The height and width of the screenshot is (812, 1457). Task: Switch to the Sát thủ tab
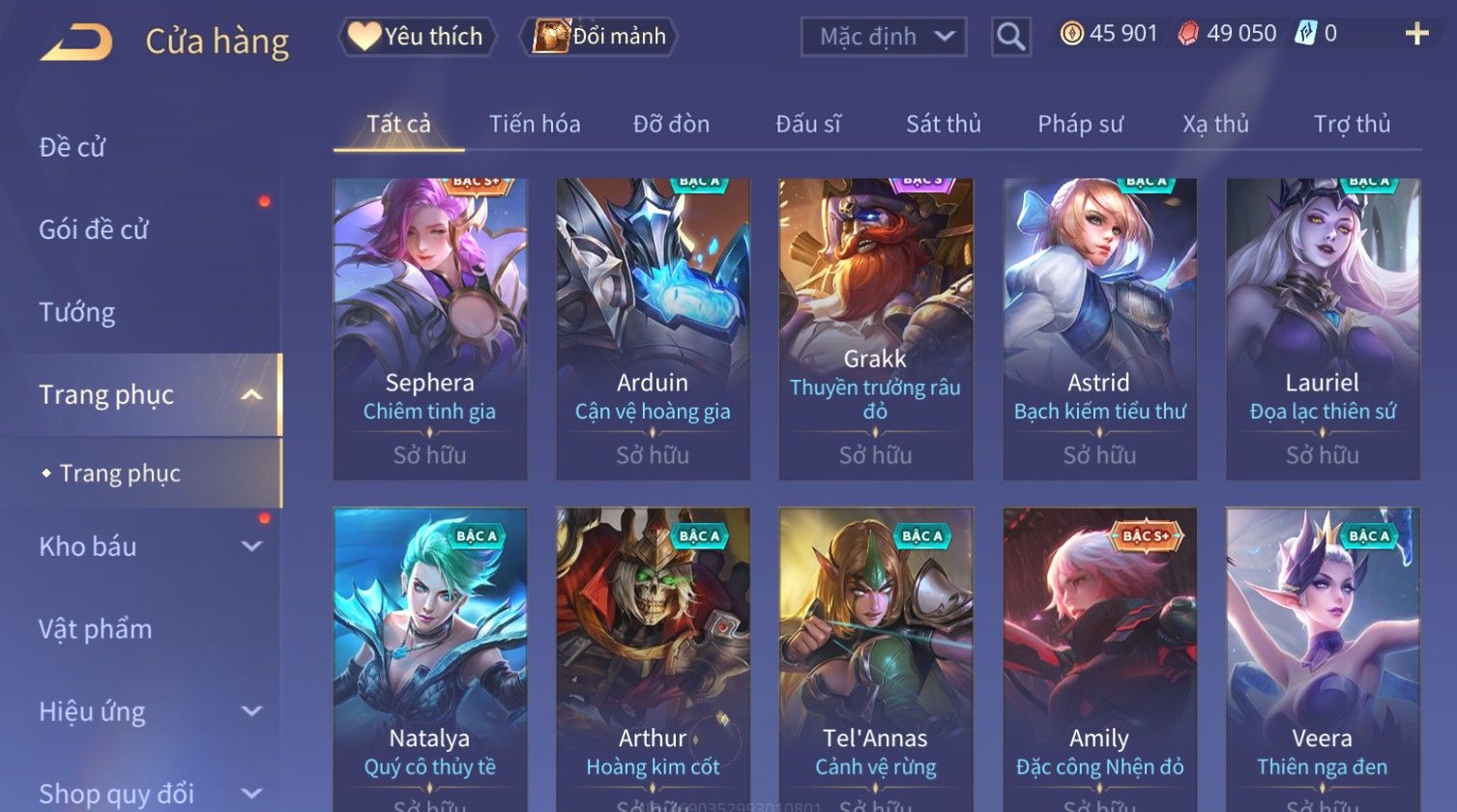point(943,124)
